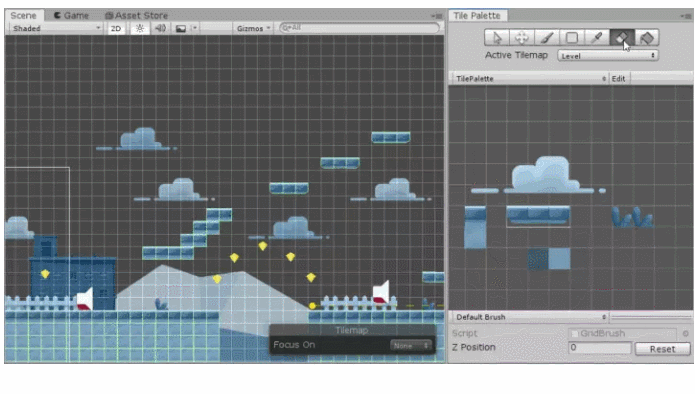Click the GridBrush script field
The image size is (695, 394).
coord(623,333)
